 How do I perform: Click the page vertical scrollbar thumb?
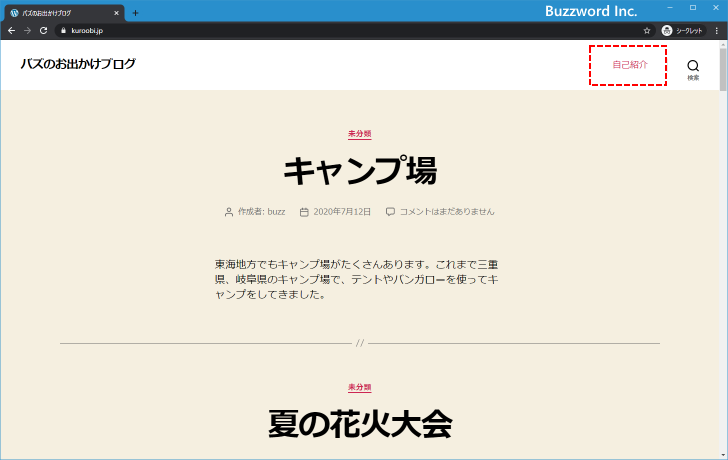723,69
